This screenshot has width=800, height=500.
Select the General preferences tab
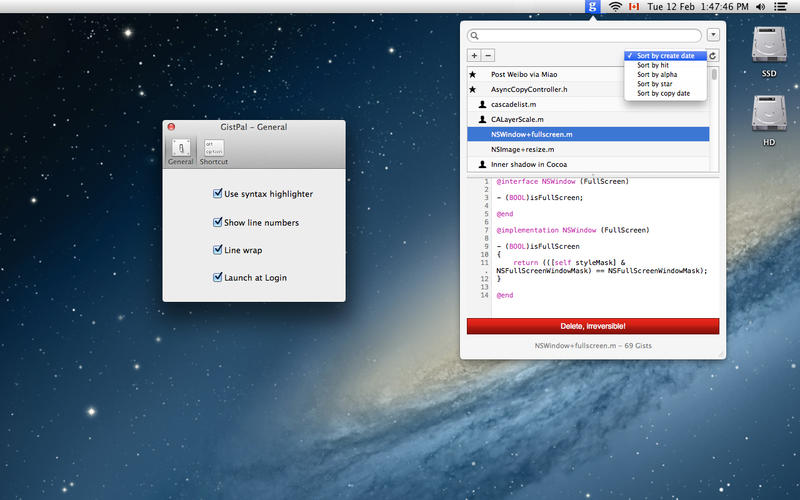coord(181,151)
